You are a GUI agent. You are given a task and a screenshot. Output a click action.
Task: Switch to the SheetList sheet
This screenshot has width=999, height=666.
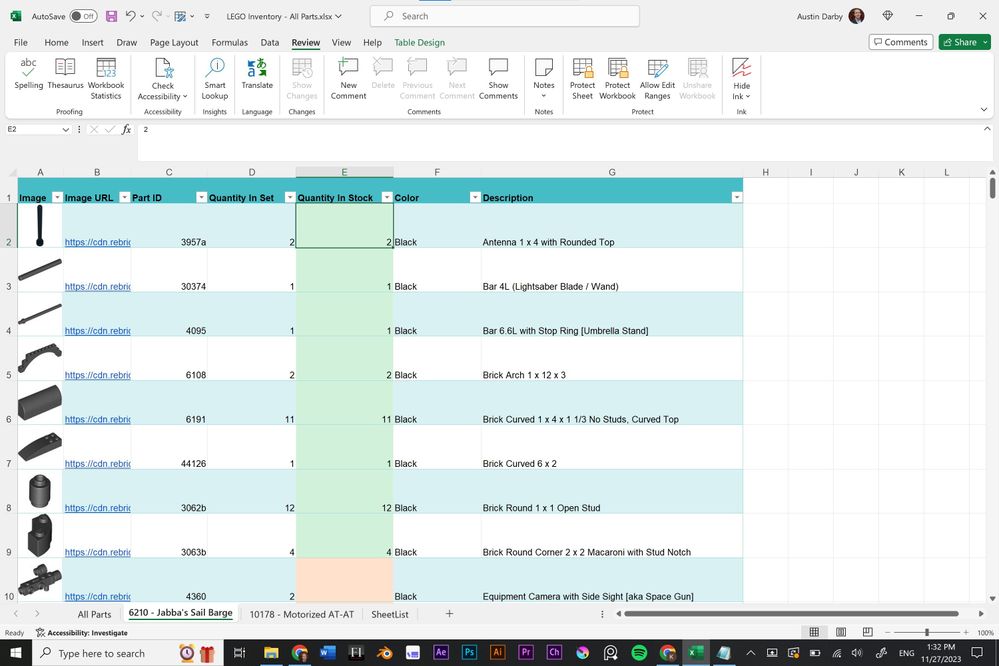point(389,614)
